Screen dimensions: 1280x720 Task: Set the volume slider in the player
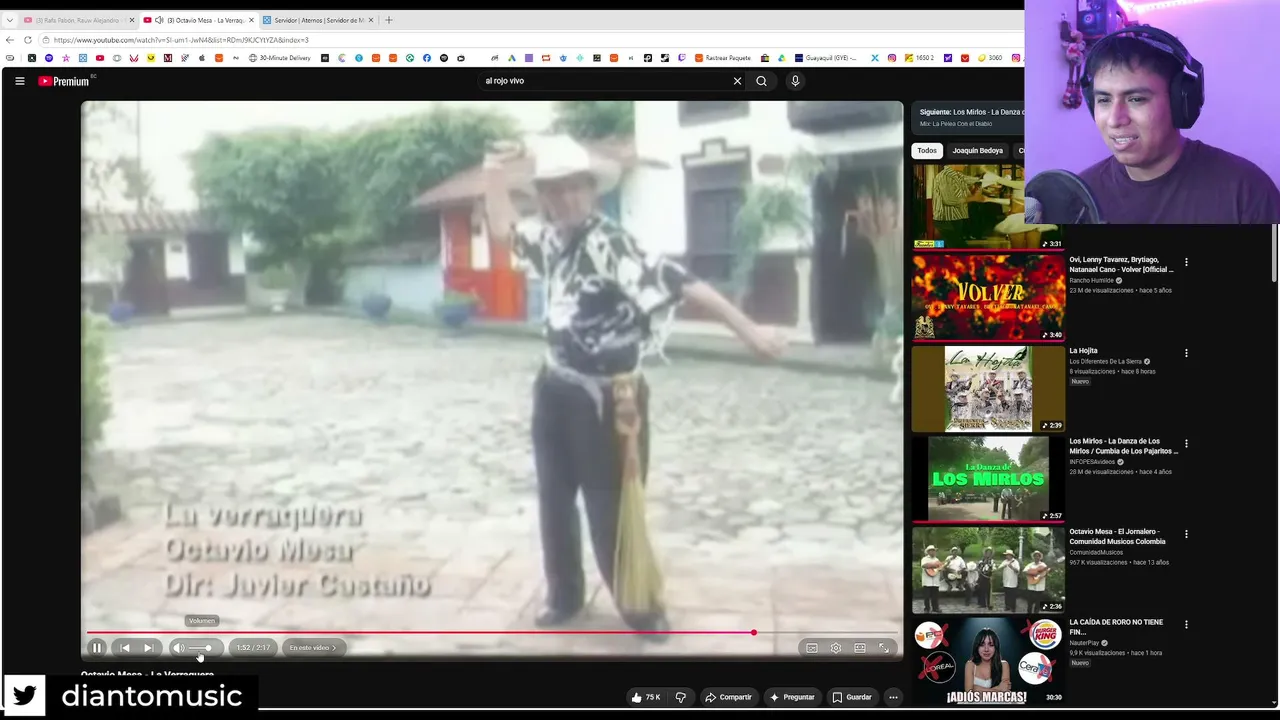pos(200,648)
